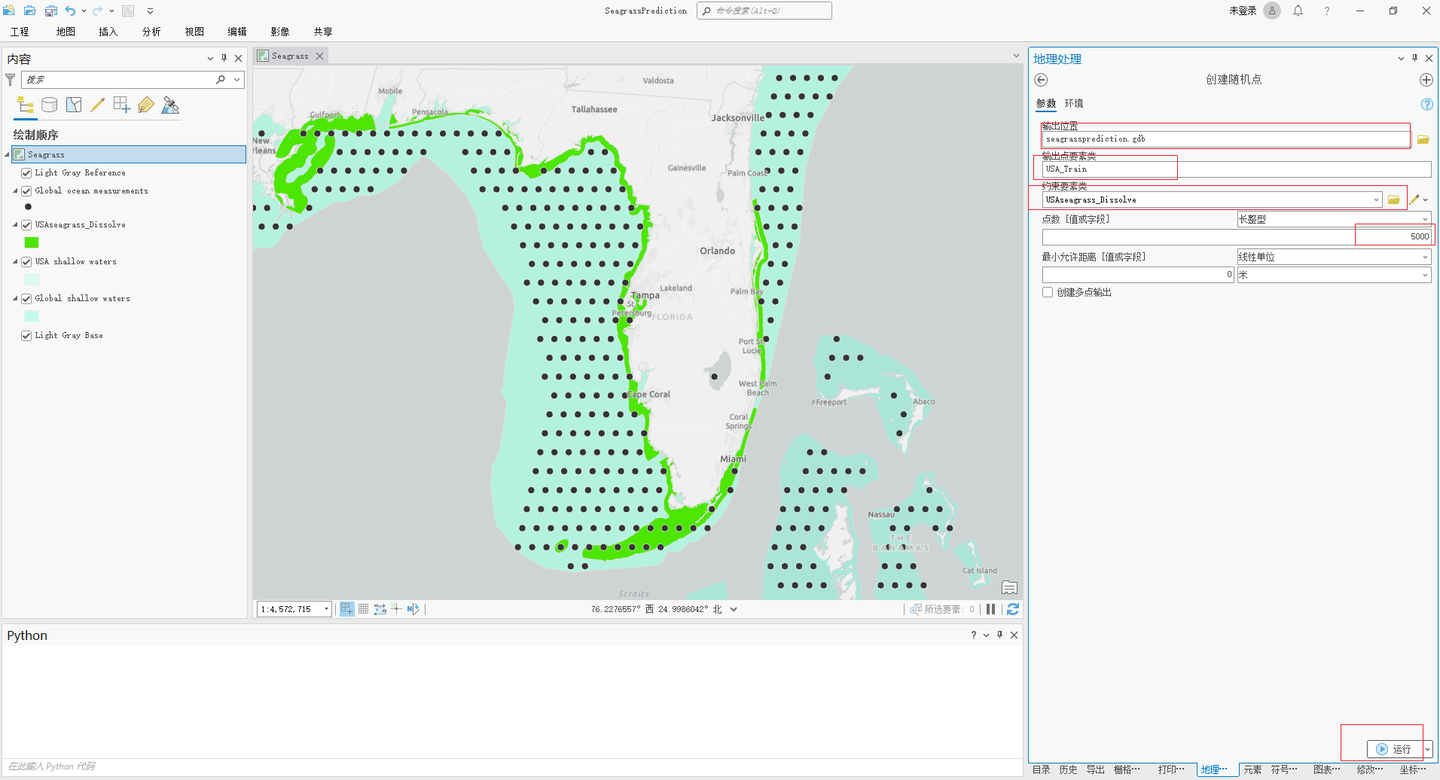1440x780 pixels.
Task: Switch to List By Editing view
Action: (97, 104)
